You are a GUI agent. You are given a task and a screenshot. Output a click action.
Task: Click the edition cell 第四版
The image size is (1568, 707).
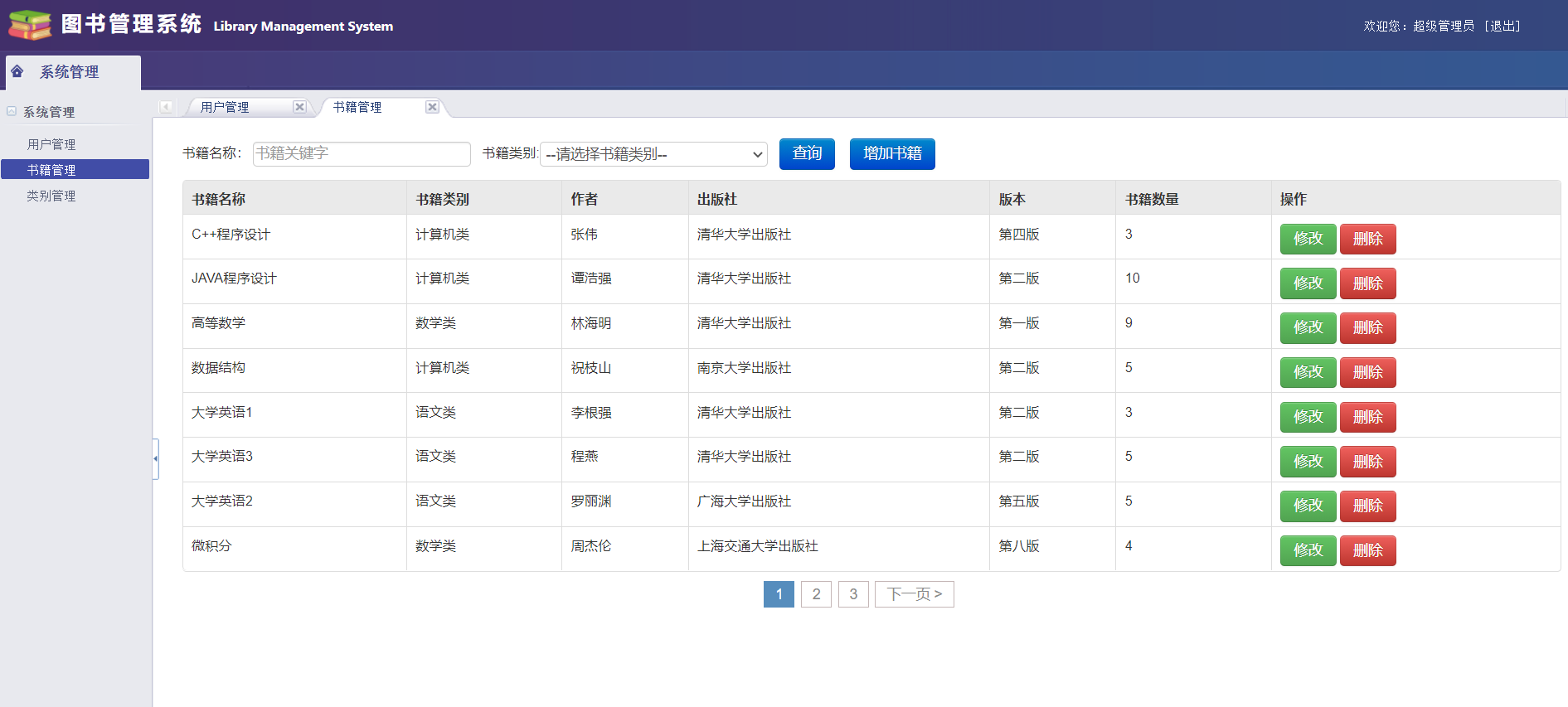pyautogui.click(x=1019, y=235)
